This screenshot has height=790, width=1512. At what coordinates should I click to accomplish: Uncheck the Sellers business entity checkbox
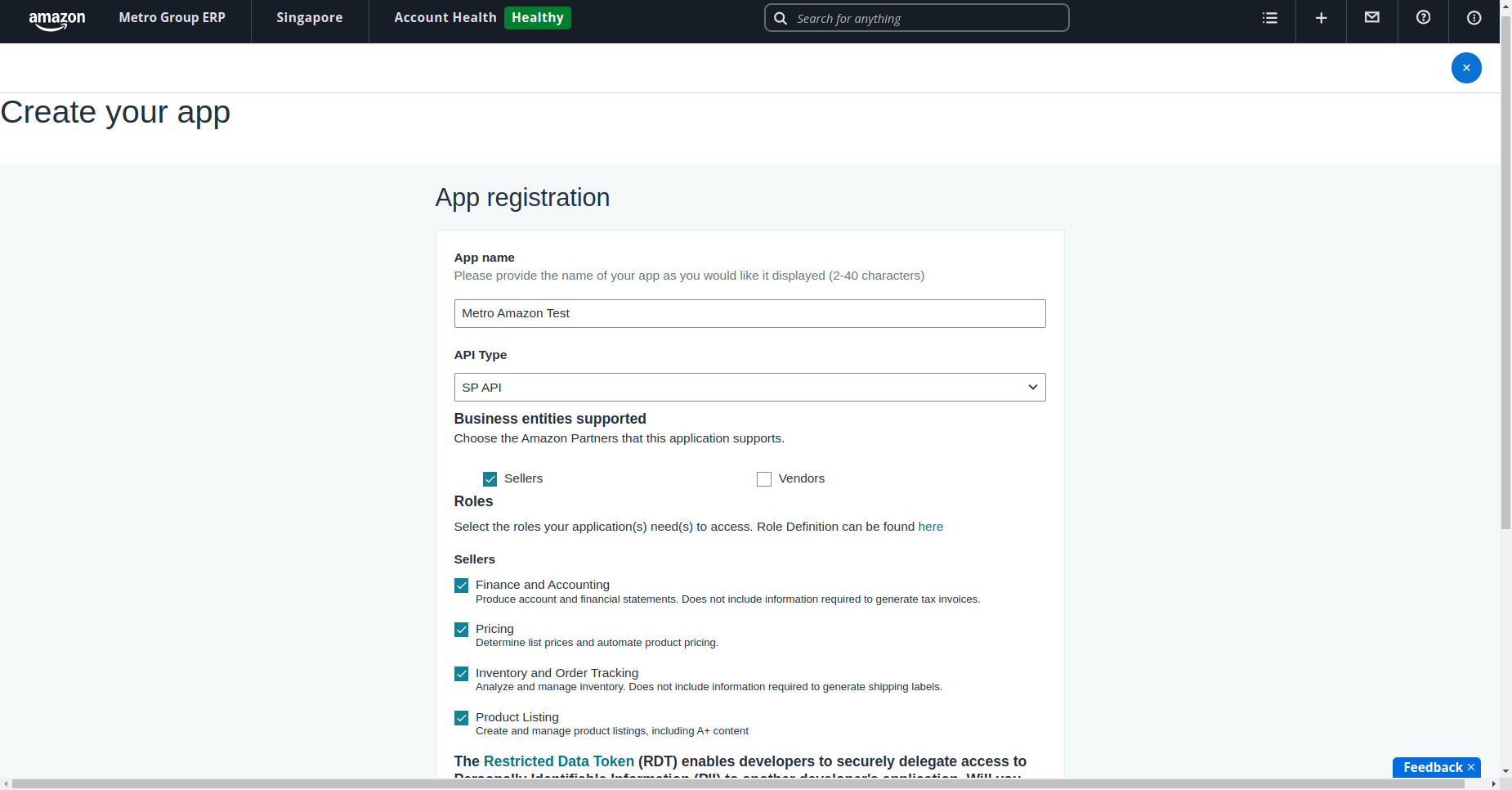[x=490, y=479]
